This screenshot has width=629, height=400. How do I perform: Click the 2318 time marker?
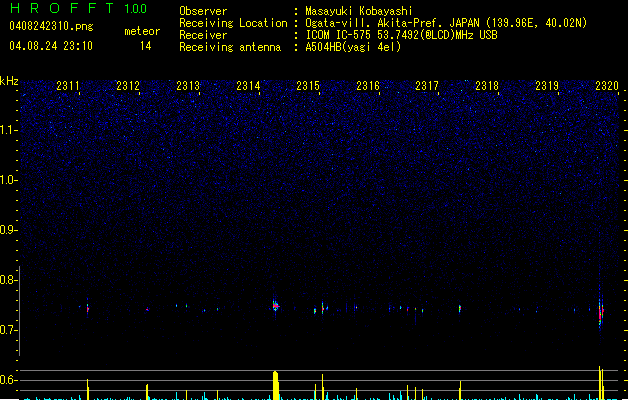(487, 86)
